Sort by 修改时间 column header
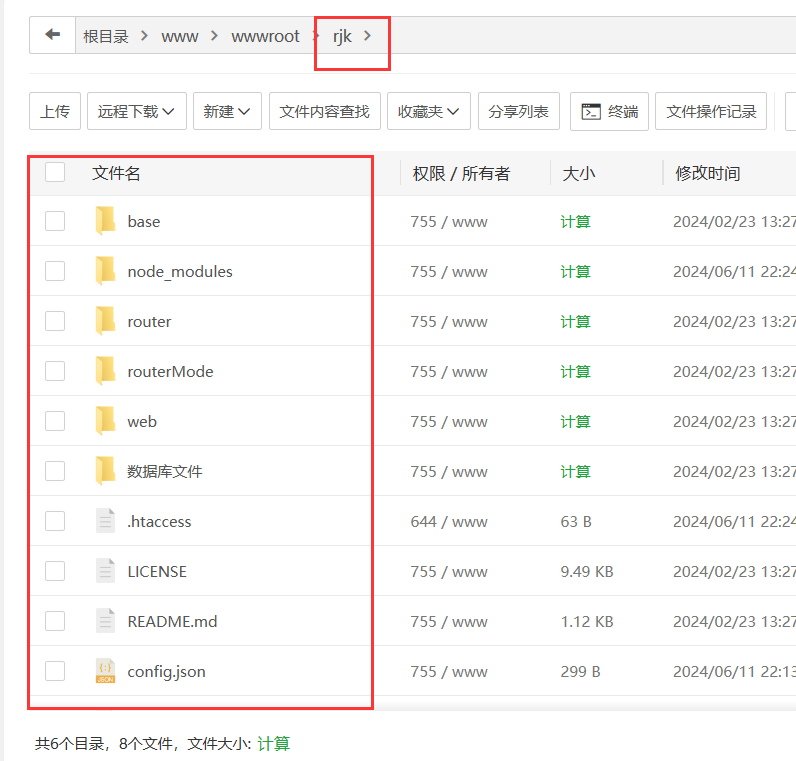 click(x=707, y=174)
